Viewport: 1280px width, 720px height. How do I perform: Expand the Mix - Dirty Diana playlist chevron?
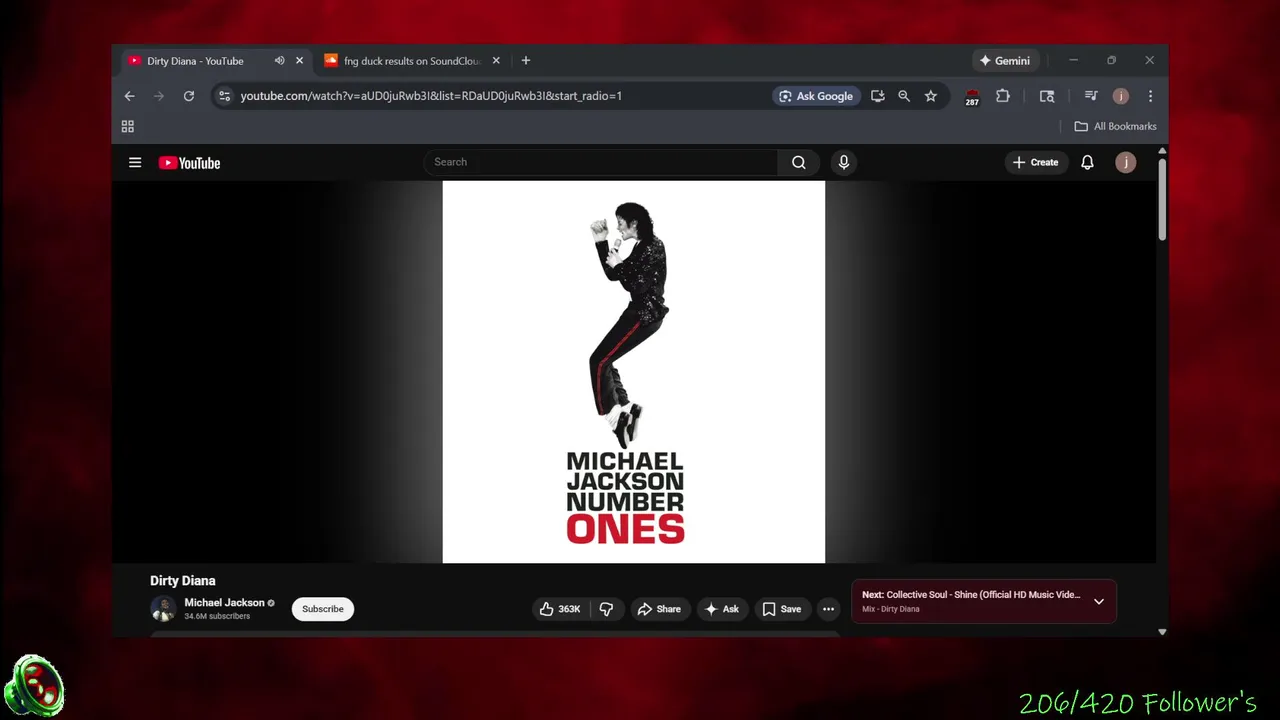(x=1099, y=602)
